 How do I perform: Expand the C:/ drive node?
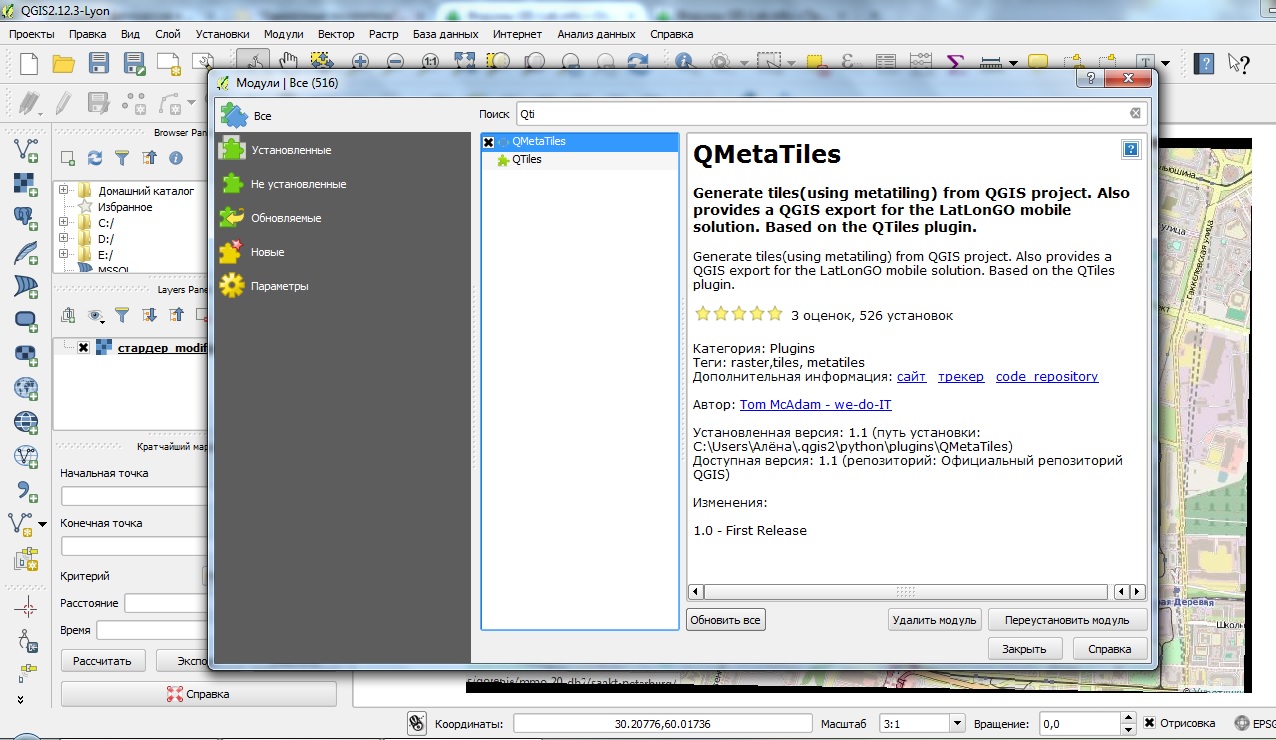click(63, 222)
